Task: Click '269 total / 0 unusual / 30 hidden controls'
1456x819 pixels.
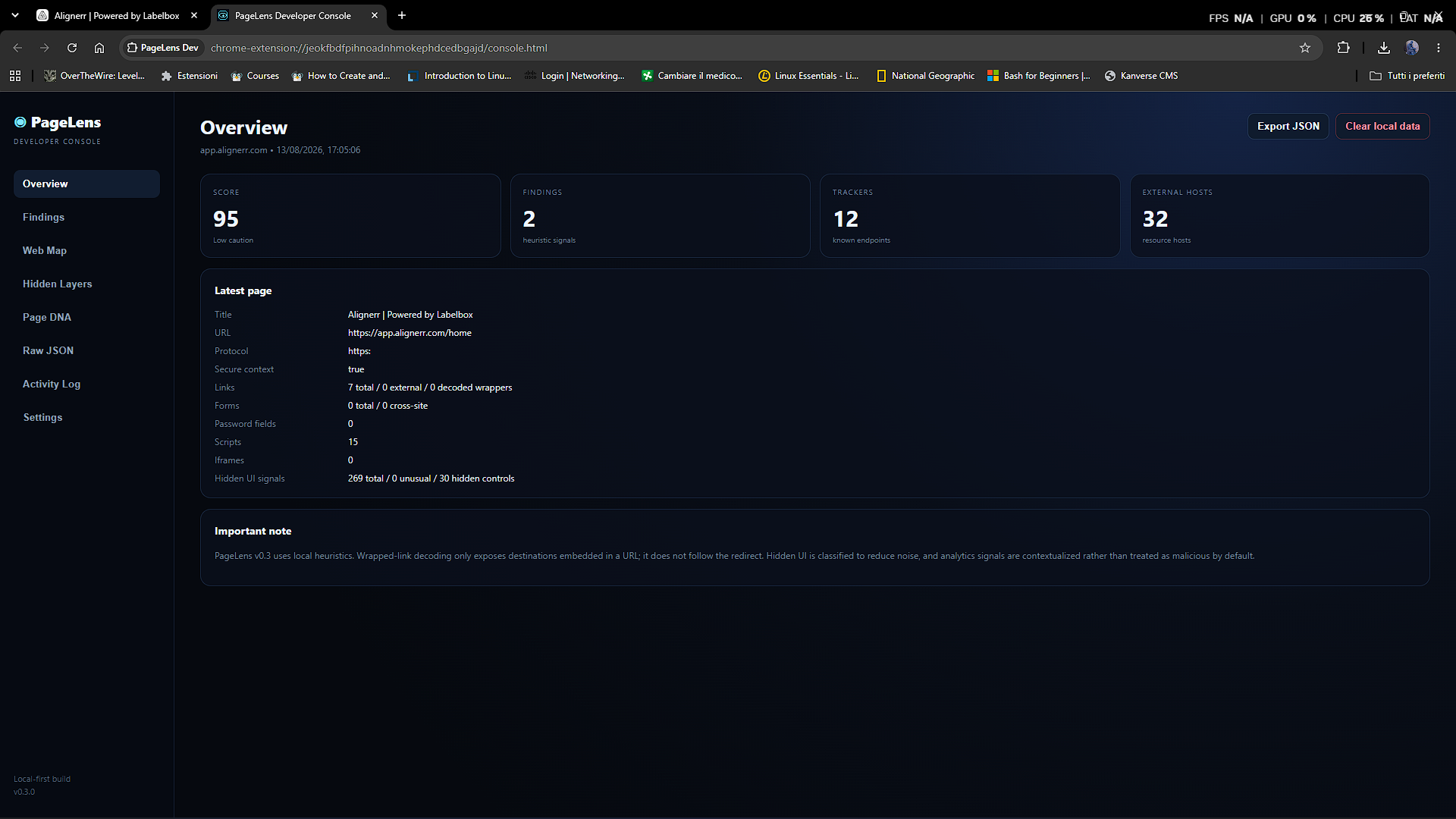Action: (x=431, y=479)
